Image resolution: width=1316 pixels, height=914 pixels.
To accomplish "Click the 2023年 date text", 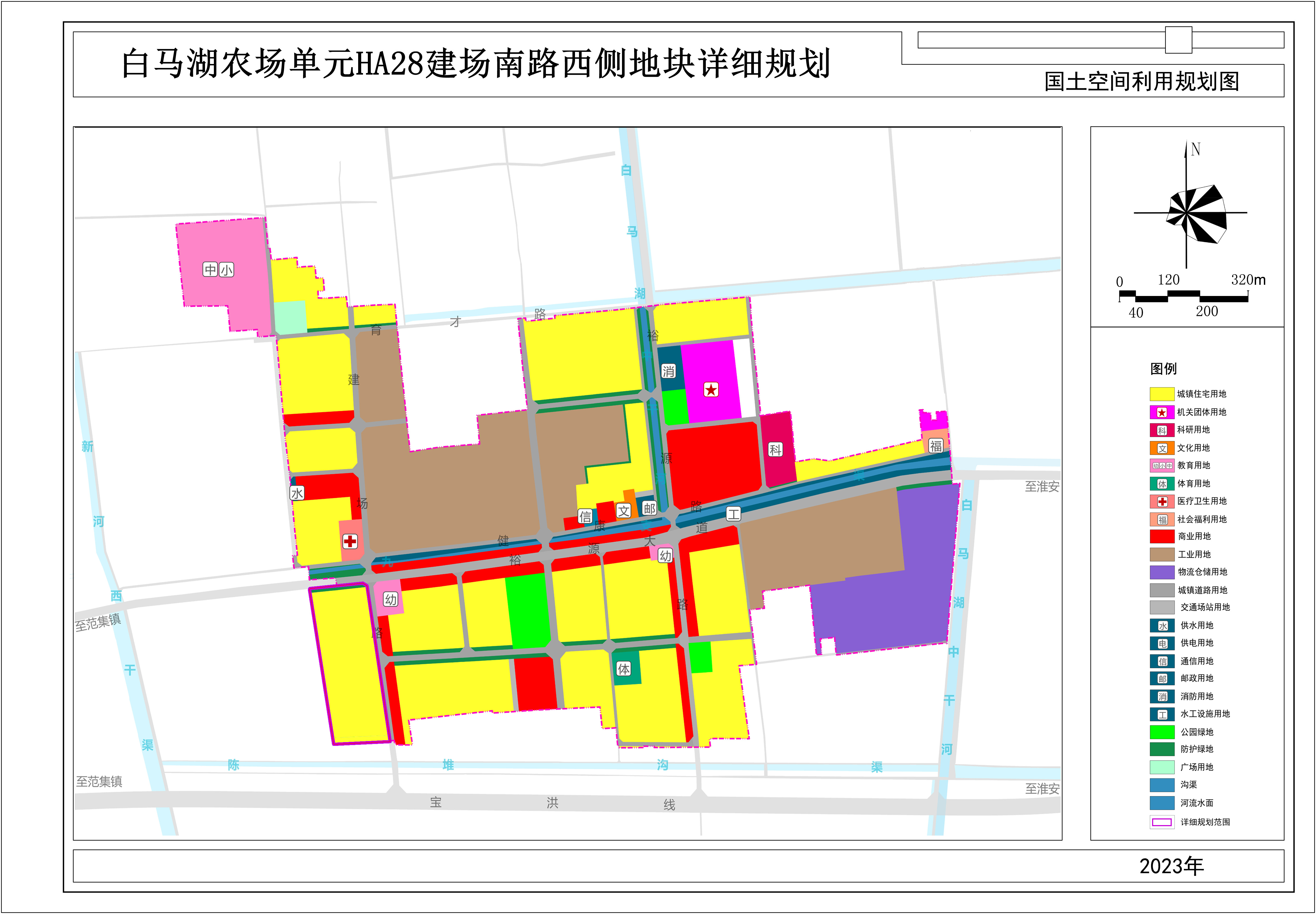I will tap(1172, 866).
